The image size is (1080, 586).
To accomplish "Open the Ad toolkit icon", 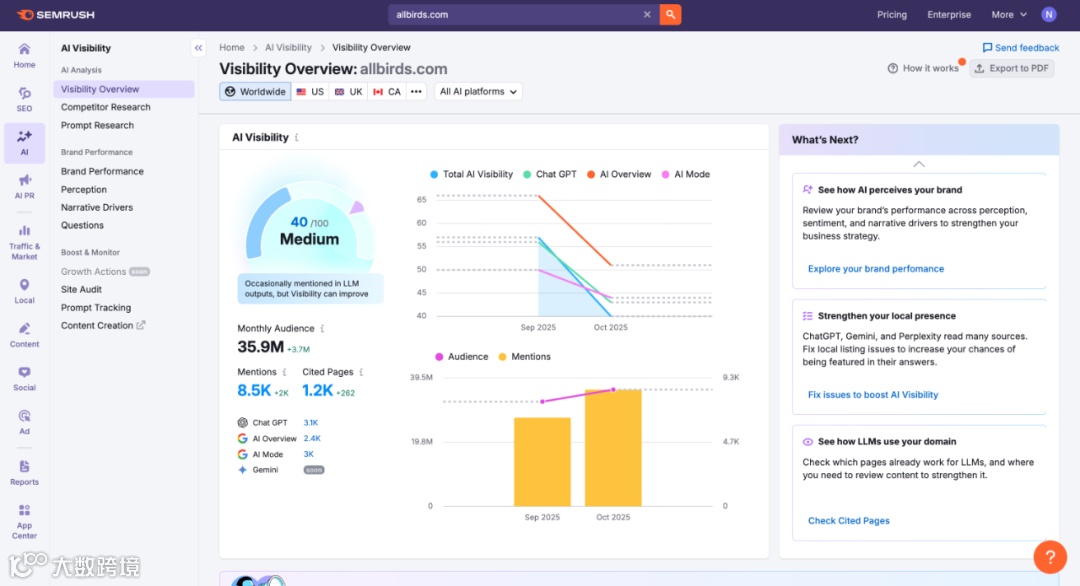I will (x=24, y=421).
